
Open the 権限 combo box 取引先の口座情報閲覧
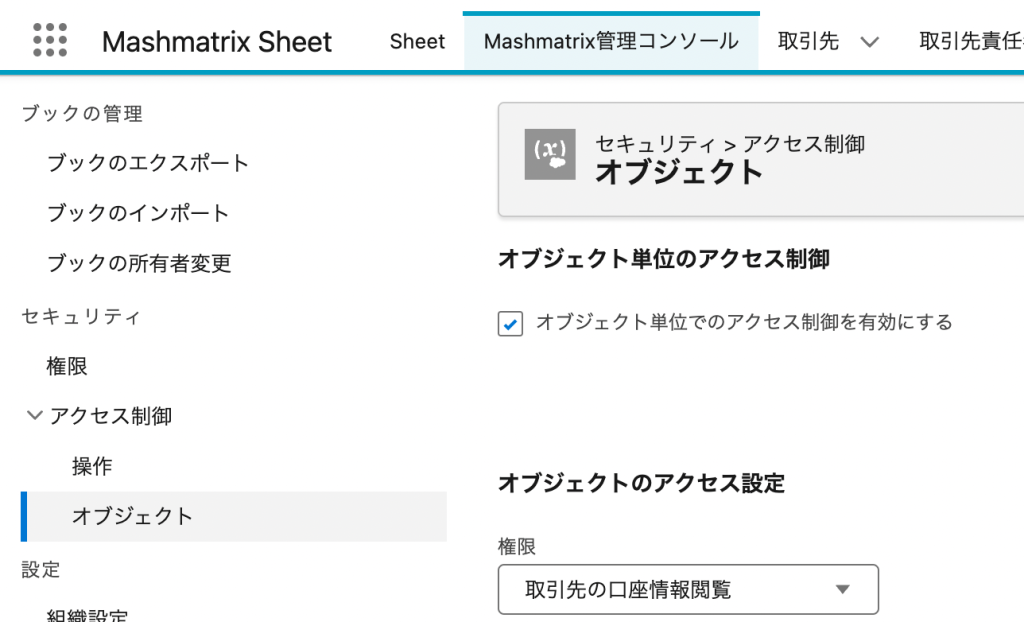[x=688, y=589]
